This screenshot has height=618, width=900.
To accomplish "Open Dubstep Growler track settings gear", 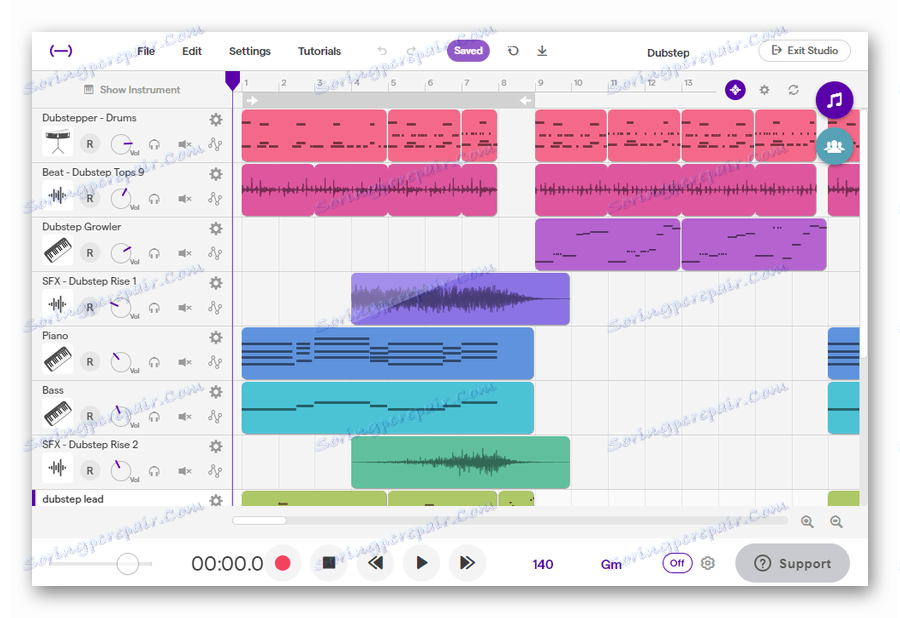I will 216,228.
